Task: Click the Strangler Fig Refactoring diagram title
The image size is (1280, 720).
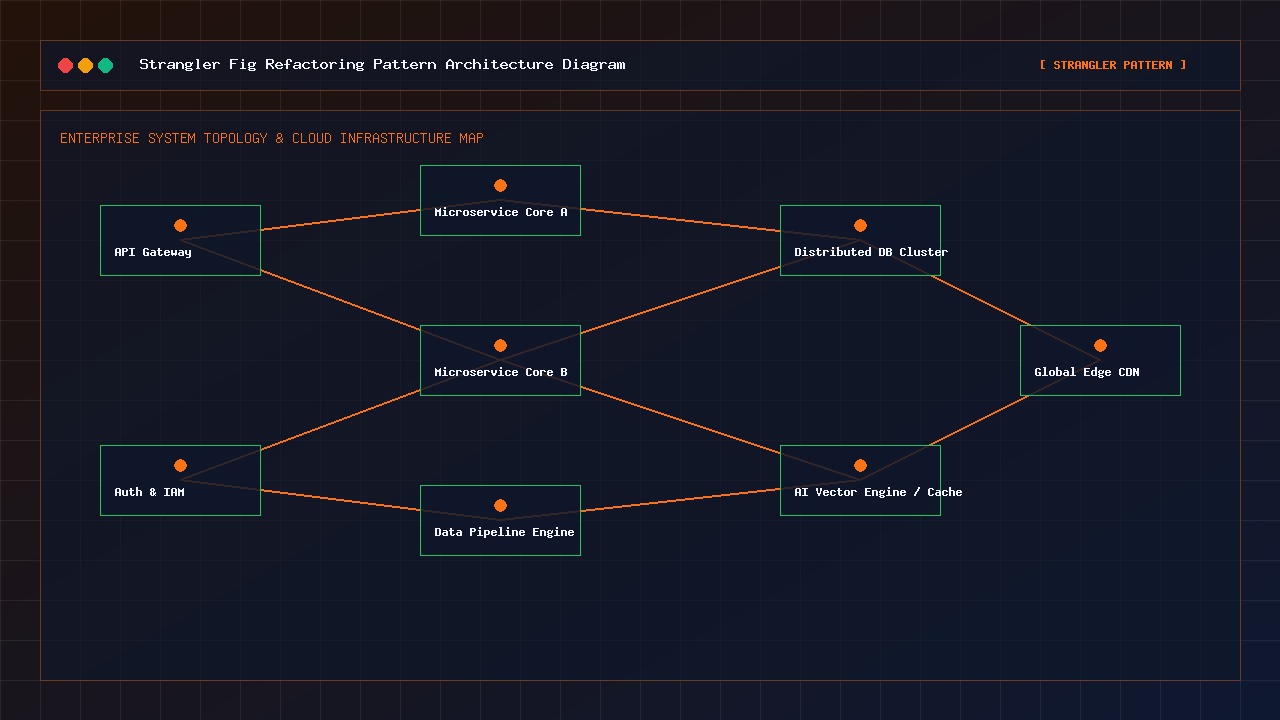Action: (x=382, y=64)
